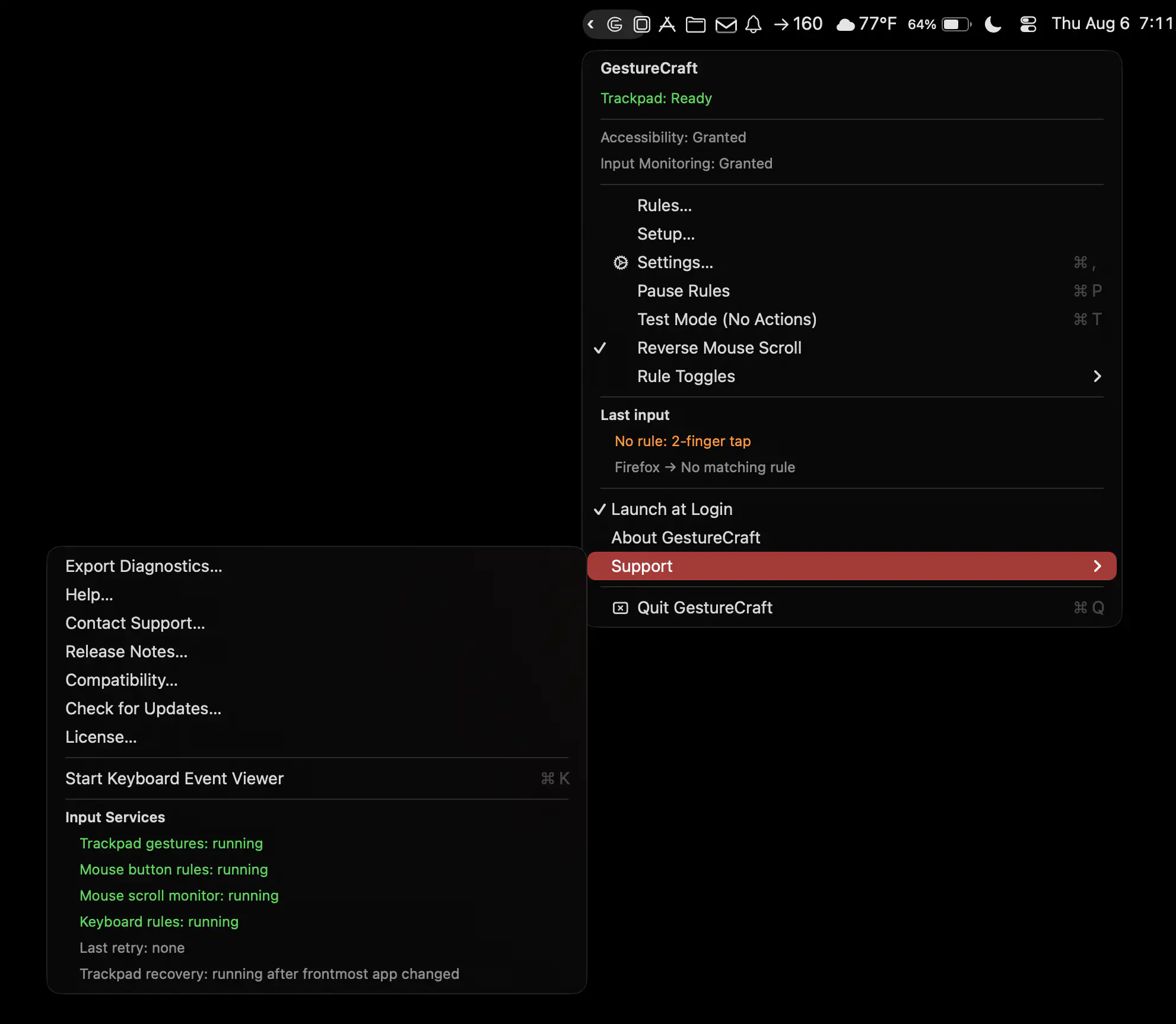Expand the Support submenu arrow
This screenshot has width=1176, height=1024.
pos(1097,566)
